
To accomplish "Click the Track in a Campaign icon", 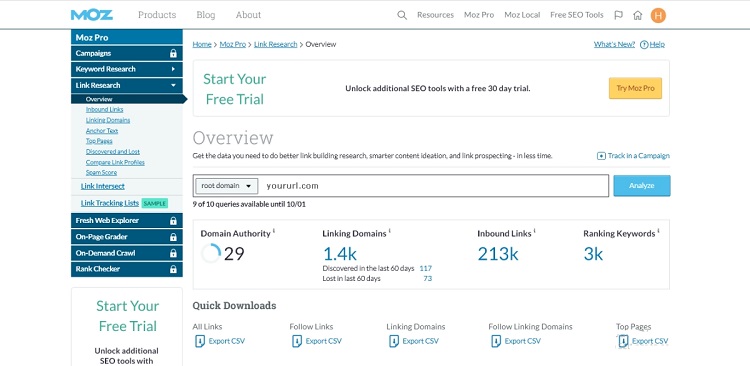I will click(x=601, y=156).
